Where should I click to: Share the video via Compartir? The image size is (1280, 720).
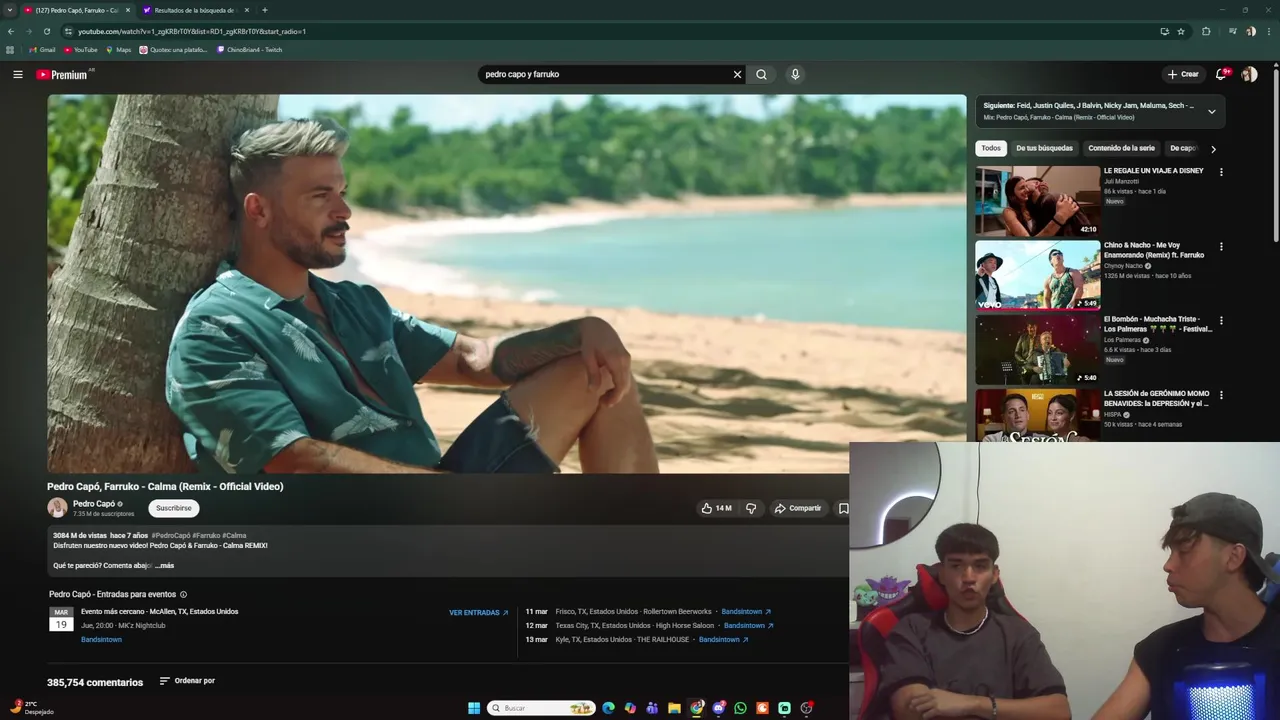[798, 508]
